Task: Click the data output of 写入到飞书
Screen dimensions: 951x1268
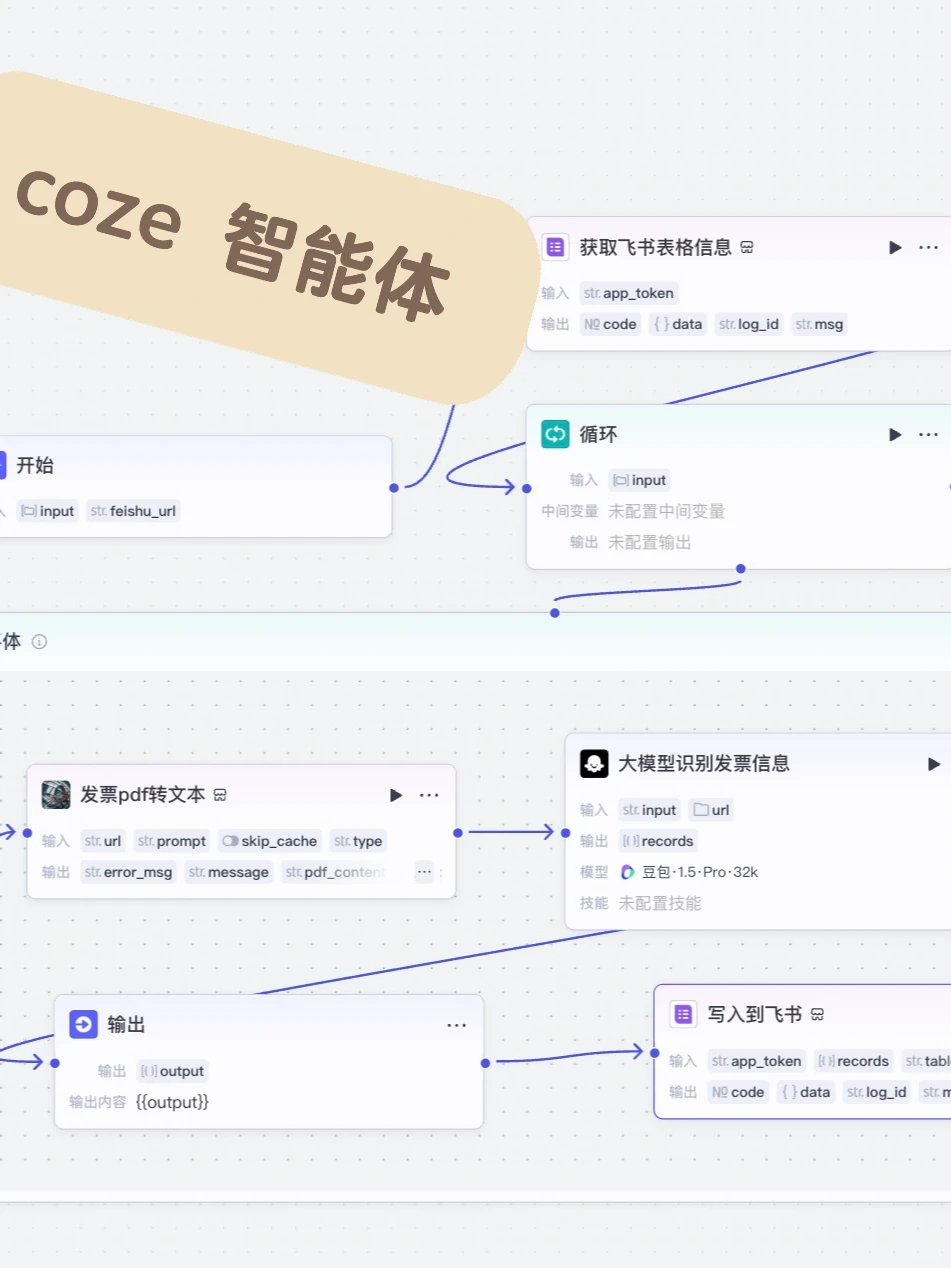Action: click(x=805, y=1092)
